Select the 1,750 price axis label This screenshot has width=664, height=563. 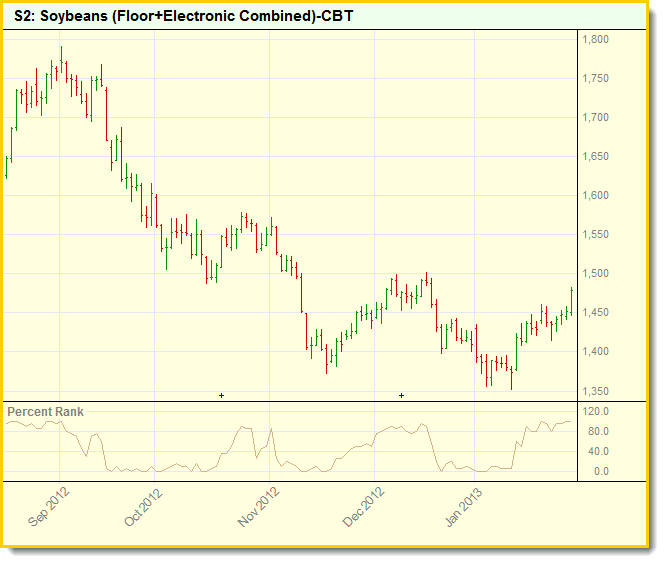595,79
